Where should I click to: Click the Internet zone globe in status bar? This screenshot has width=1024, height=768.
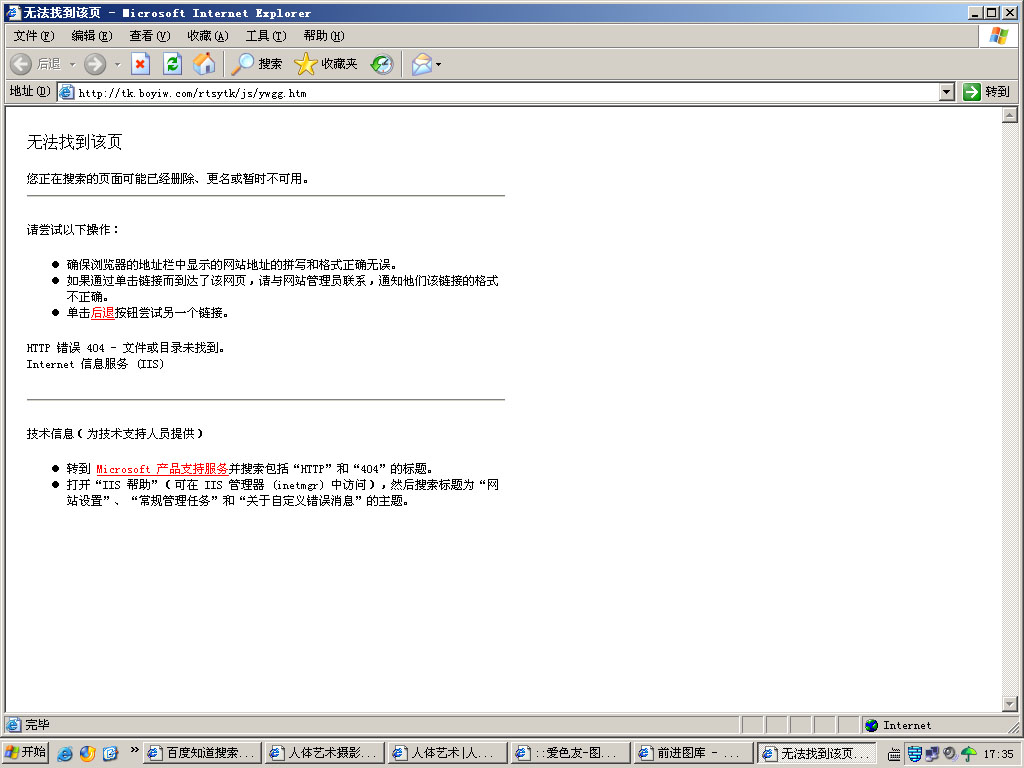coord(871,725)
